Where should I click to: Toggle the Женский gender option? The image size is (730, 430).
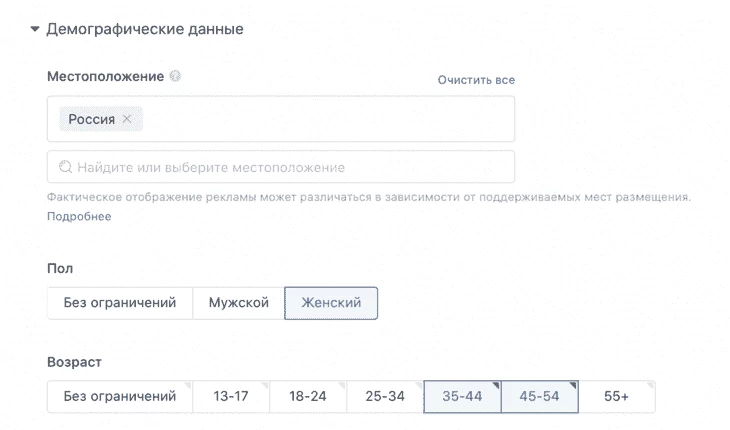click(x=331, y=303)
